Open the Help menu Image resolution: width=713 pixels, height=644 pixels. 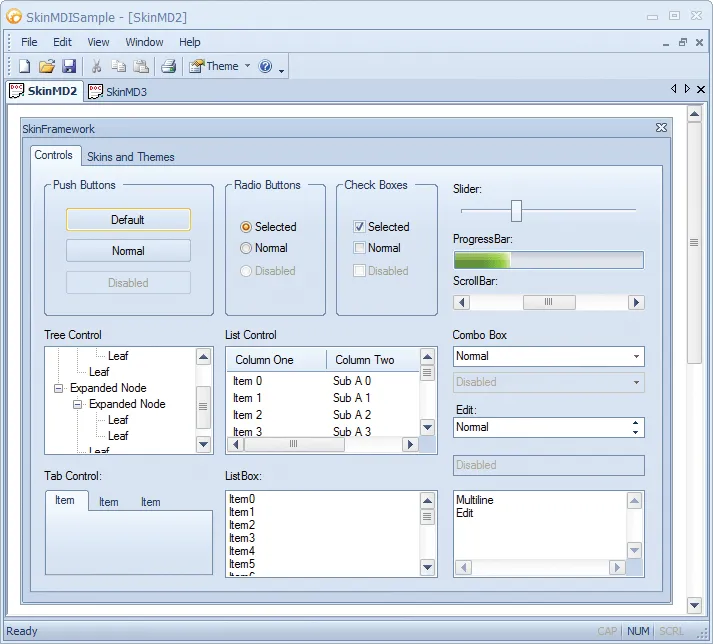[190, 42]
